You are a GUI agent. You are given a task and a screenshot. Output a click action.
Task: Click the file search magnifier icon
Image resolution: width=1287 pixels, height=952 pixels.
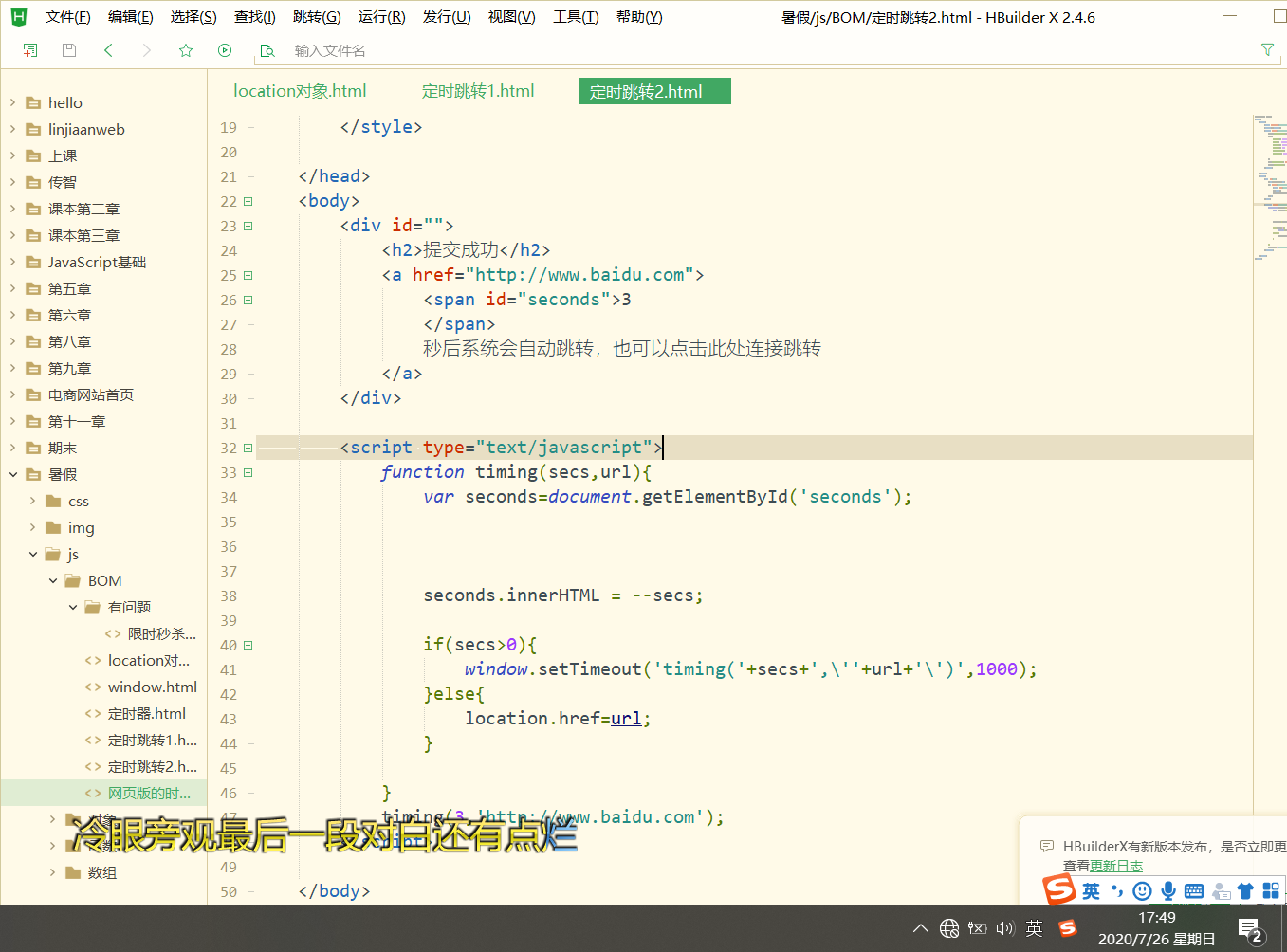coord(267,50)
